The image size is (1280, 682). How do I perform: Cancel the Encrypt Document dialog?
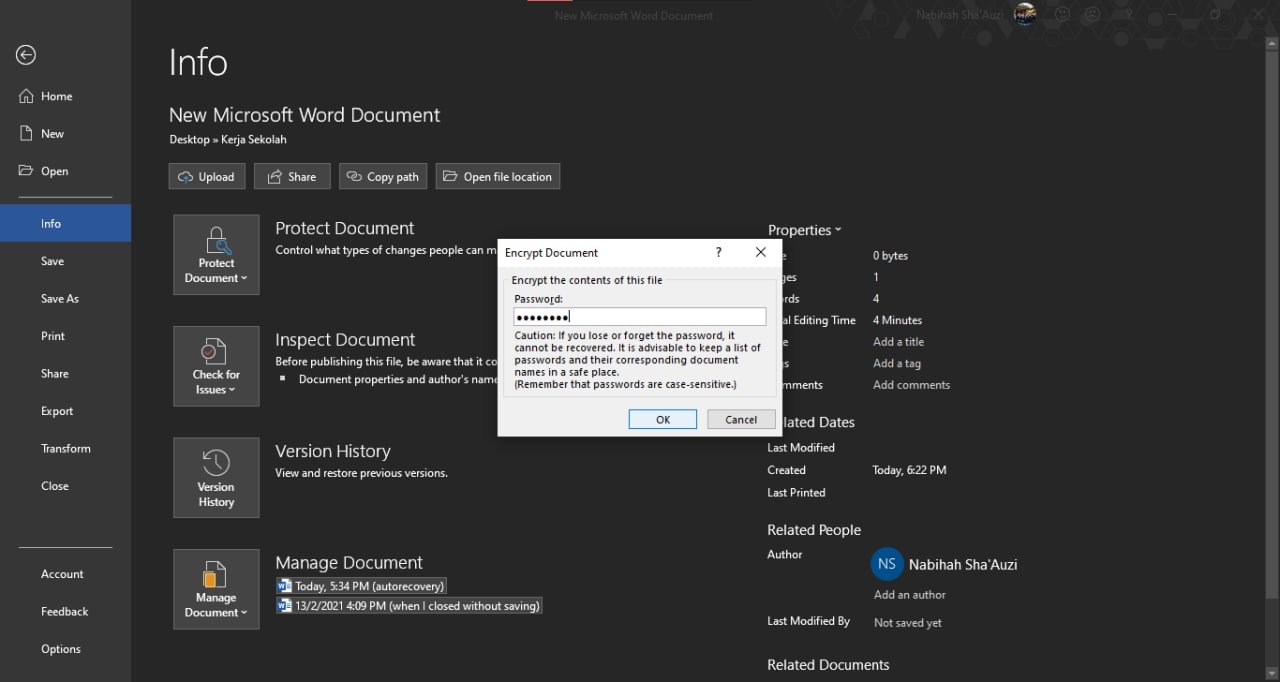tap(741, 419)
